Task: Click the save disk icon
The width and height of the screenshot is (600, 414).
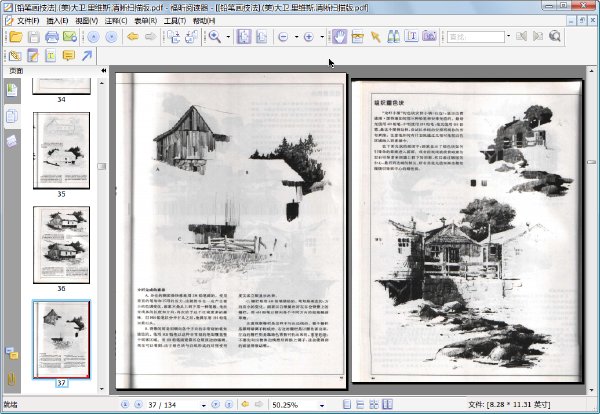Action: click(x=34, y=37)
